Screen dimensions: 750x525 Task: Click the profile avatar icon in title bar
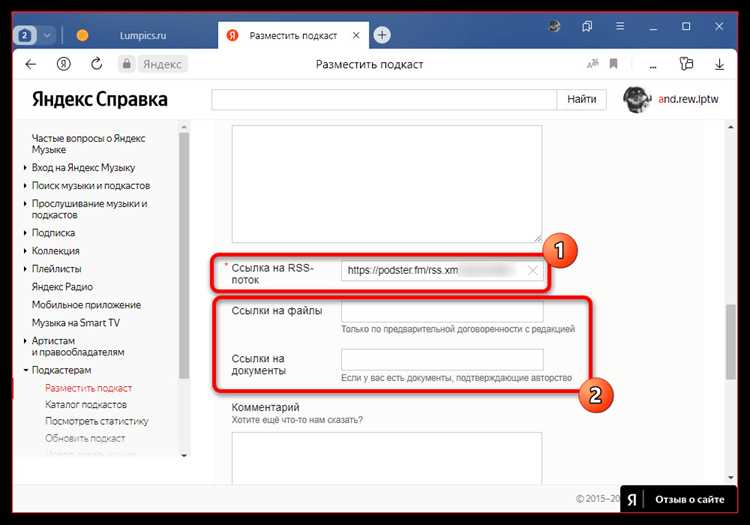[554, 26]
